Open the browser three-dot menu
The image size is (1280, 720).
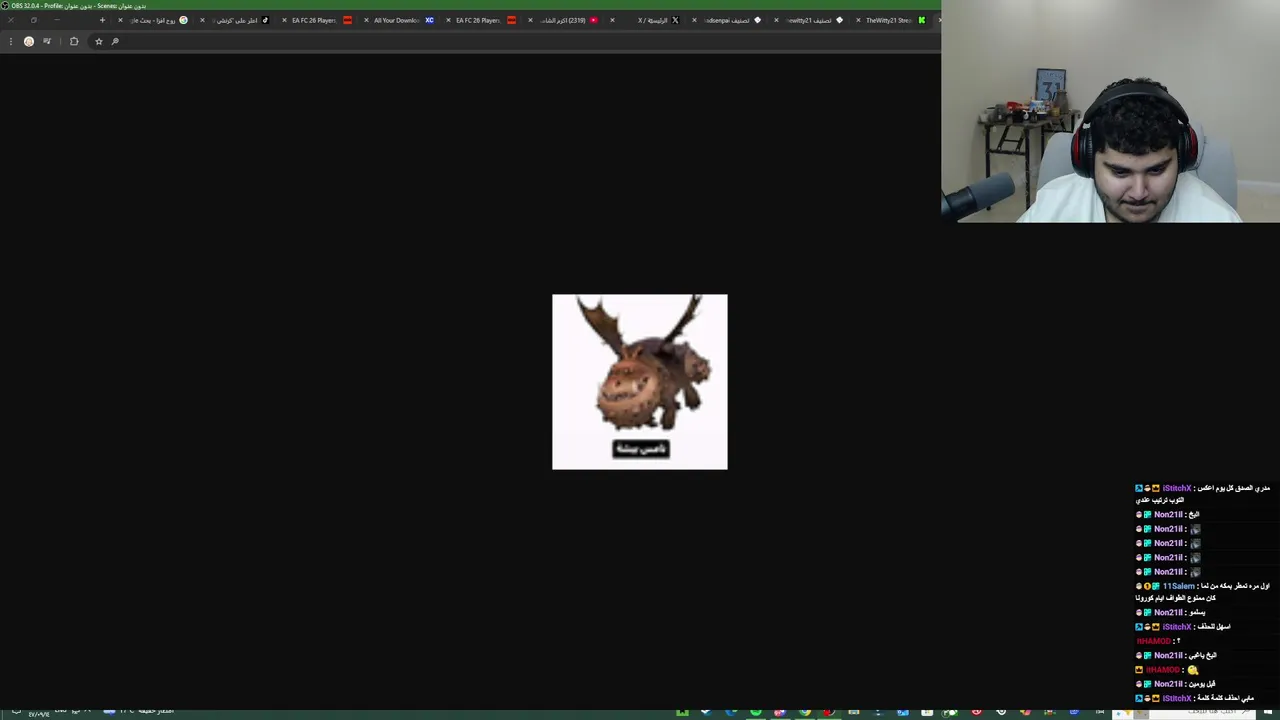click(10, 41)
